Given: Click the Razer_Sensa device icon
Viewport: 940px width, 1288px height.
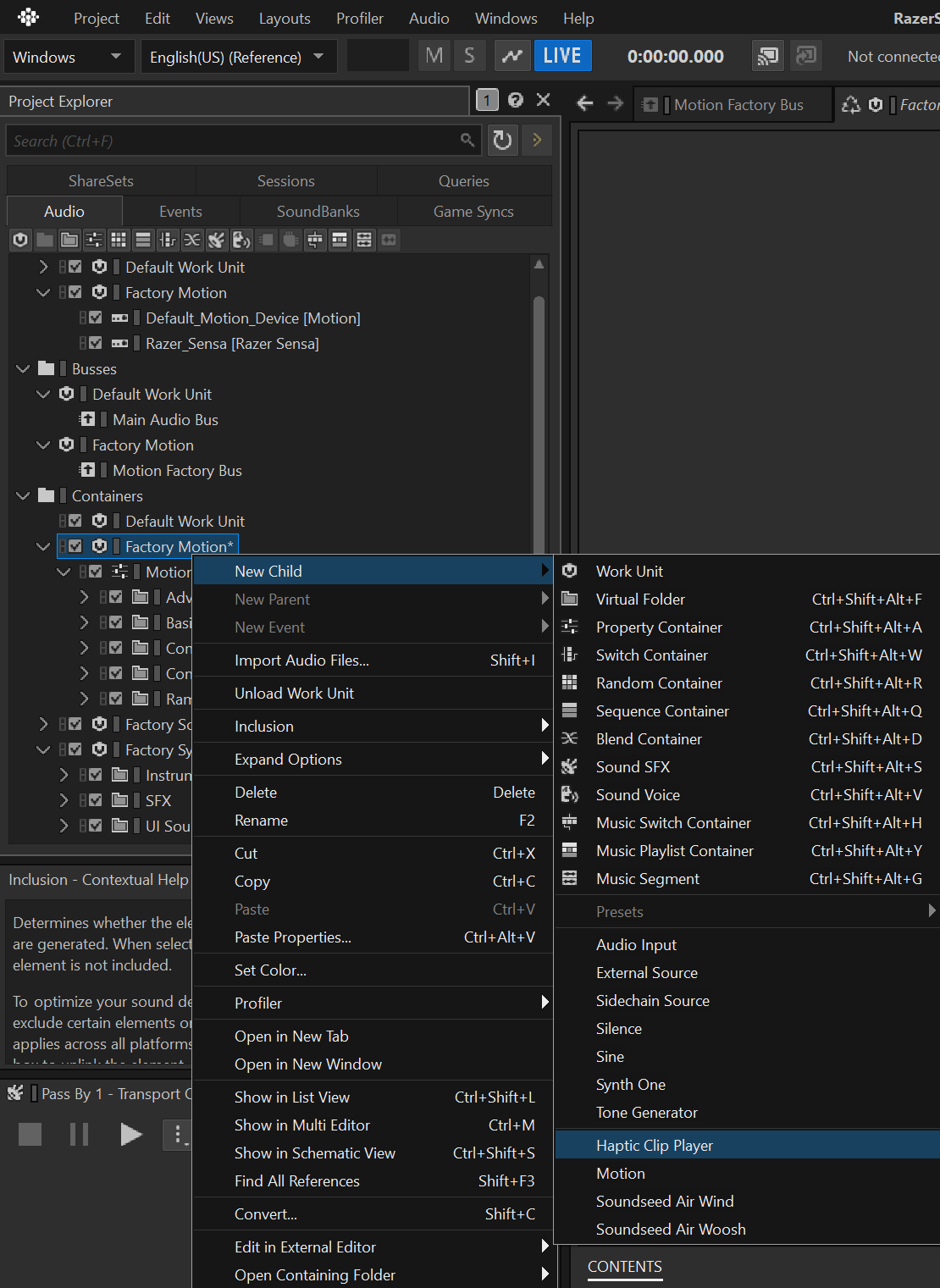Looking at the screenshot, I should click(120, 343).
